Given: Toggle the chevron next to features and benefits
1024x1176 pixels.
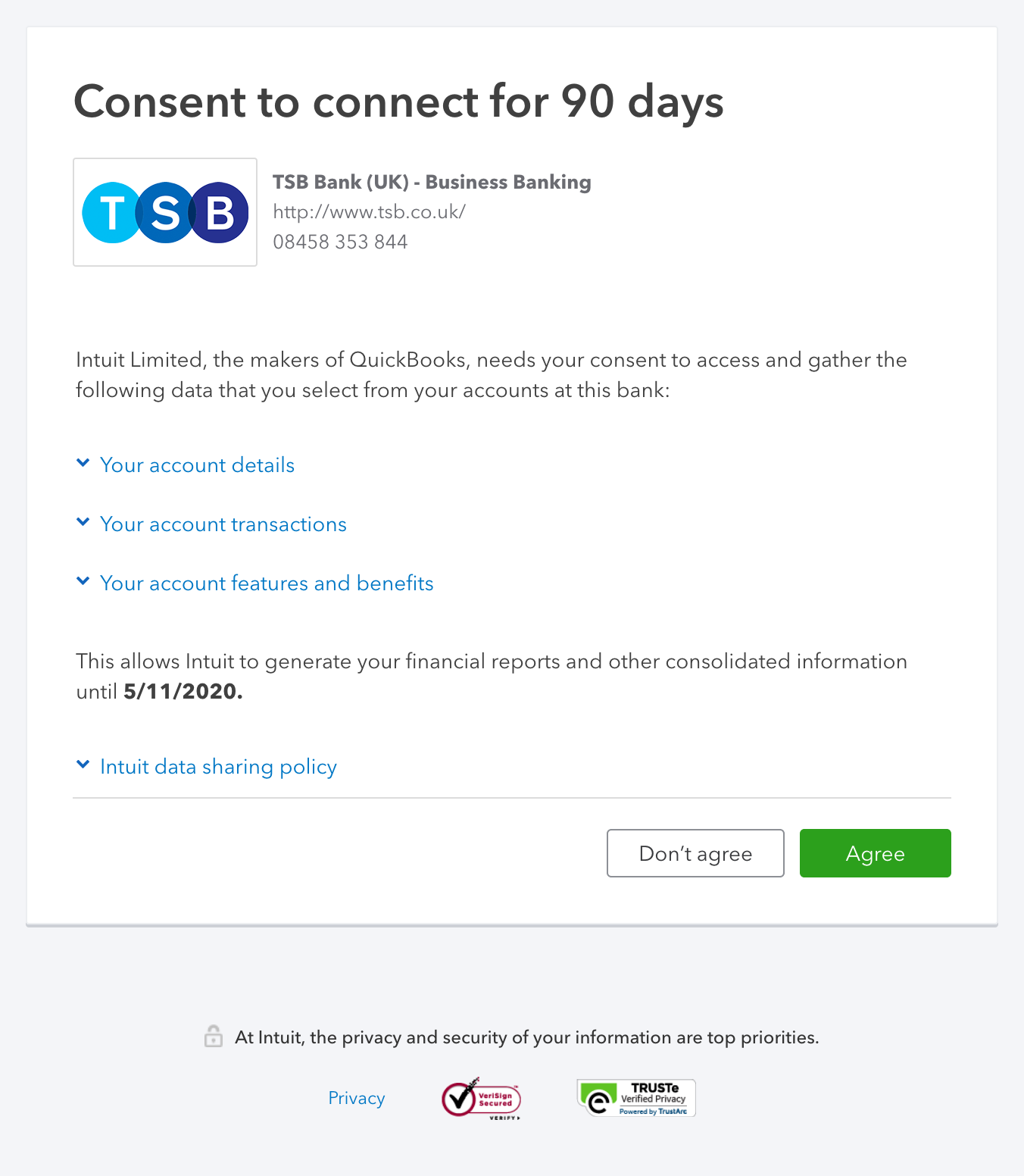Looking at the screenshot, I should (83, 581).
